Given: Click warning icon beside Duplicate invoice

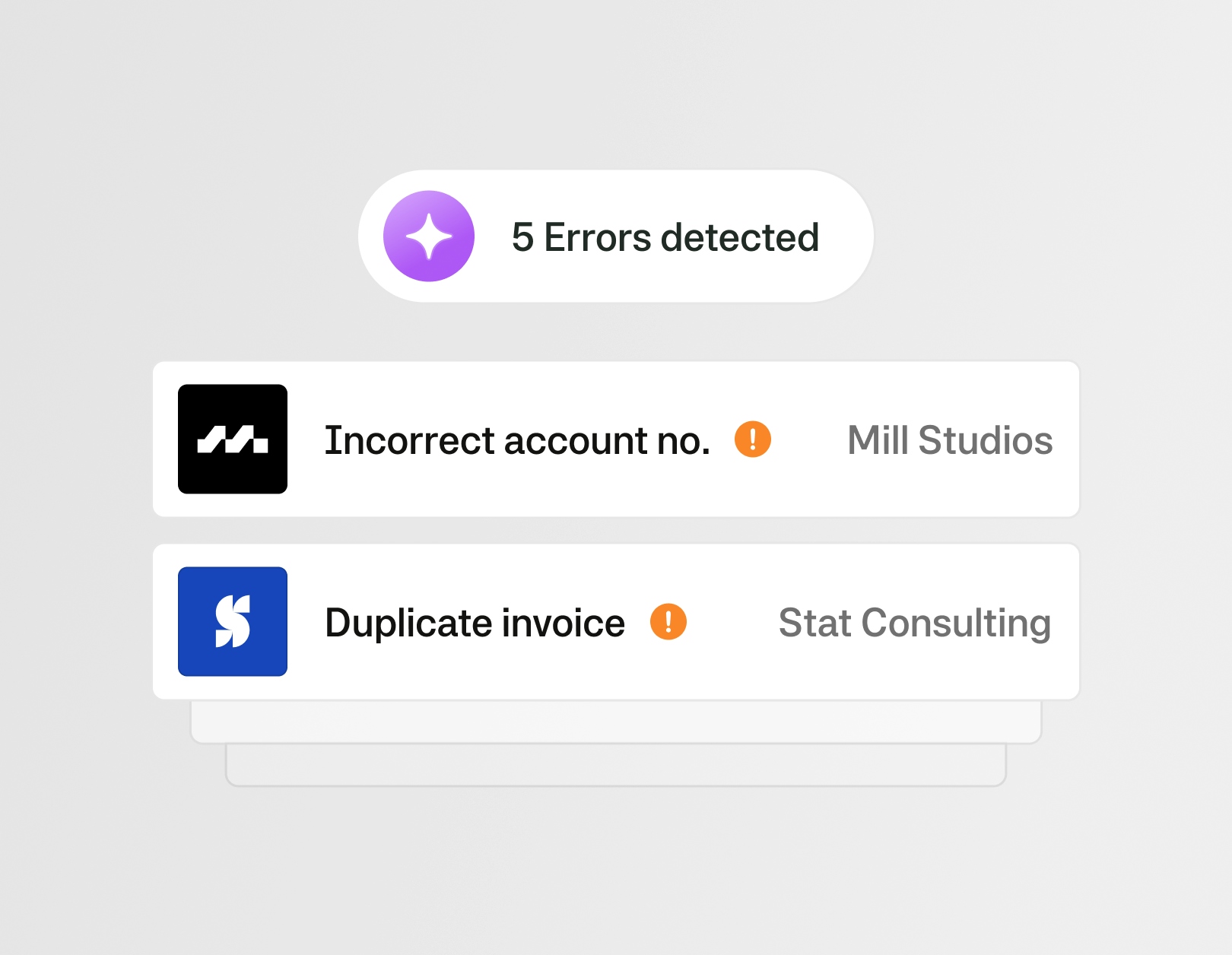Looking at the screenshot, I should point(668,622).
